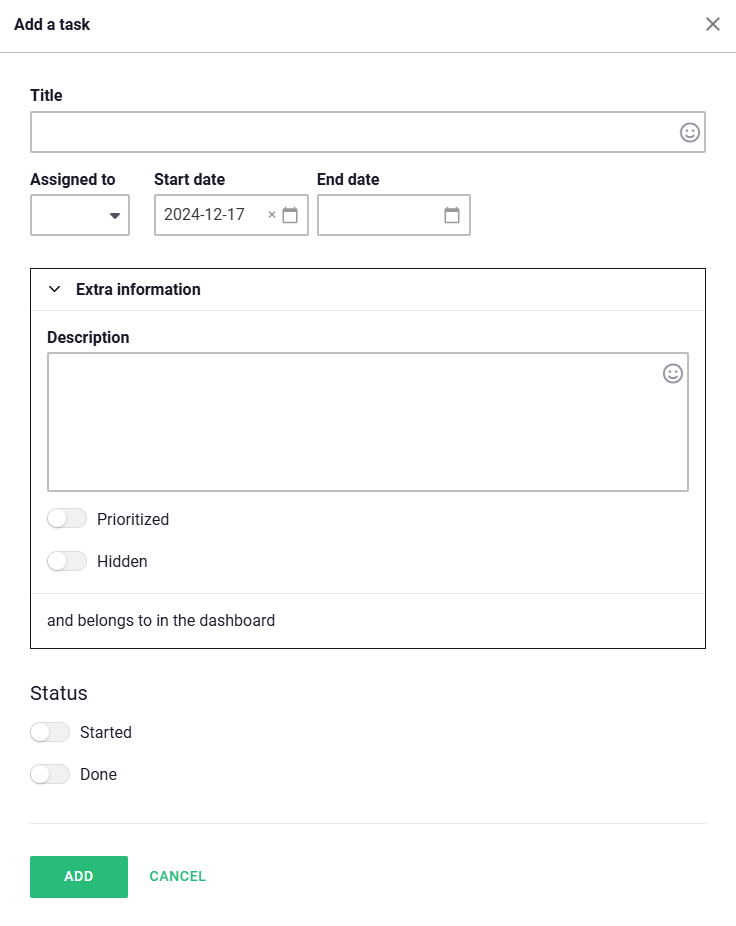Collapse the Extra information chevron
Viewport: 736px width, 926px height.
55,289
